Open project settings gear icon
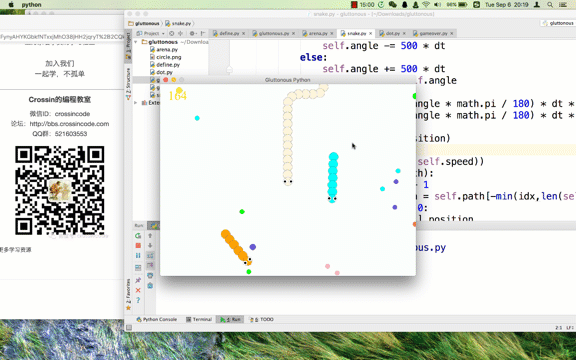The height and width of the screenshot is (360, 576). point(192,33)
